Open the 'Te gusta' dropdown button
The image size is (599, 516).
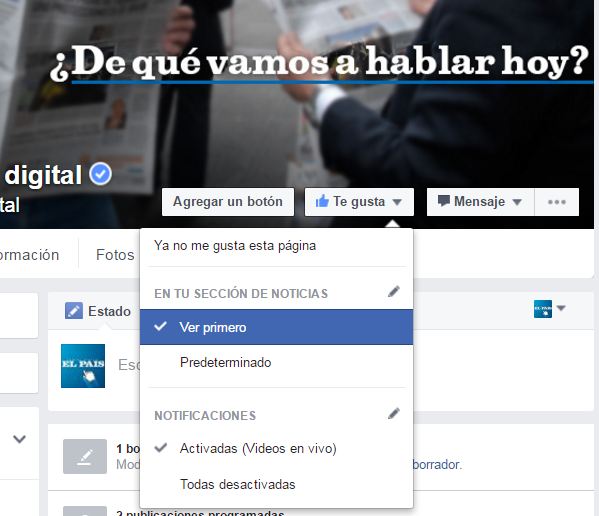(359, 202)
